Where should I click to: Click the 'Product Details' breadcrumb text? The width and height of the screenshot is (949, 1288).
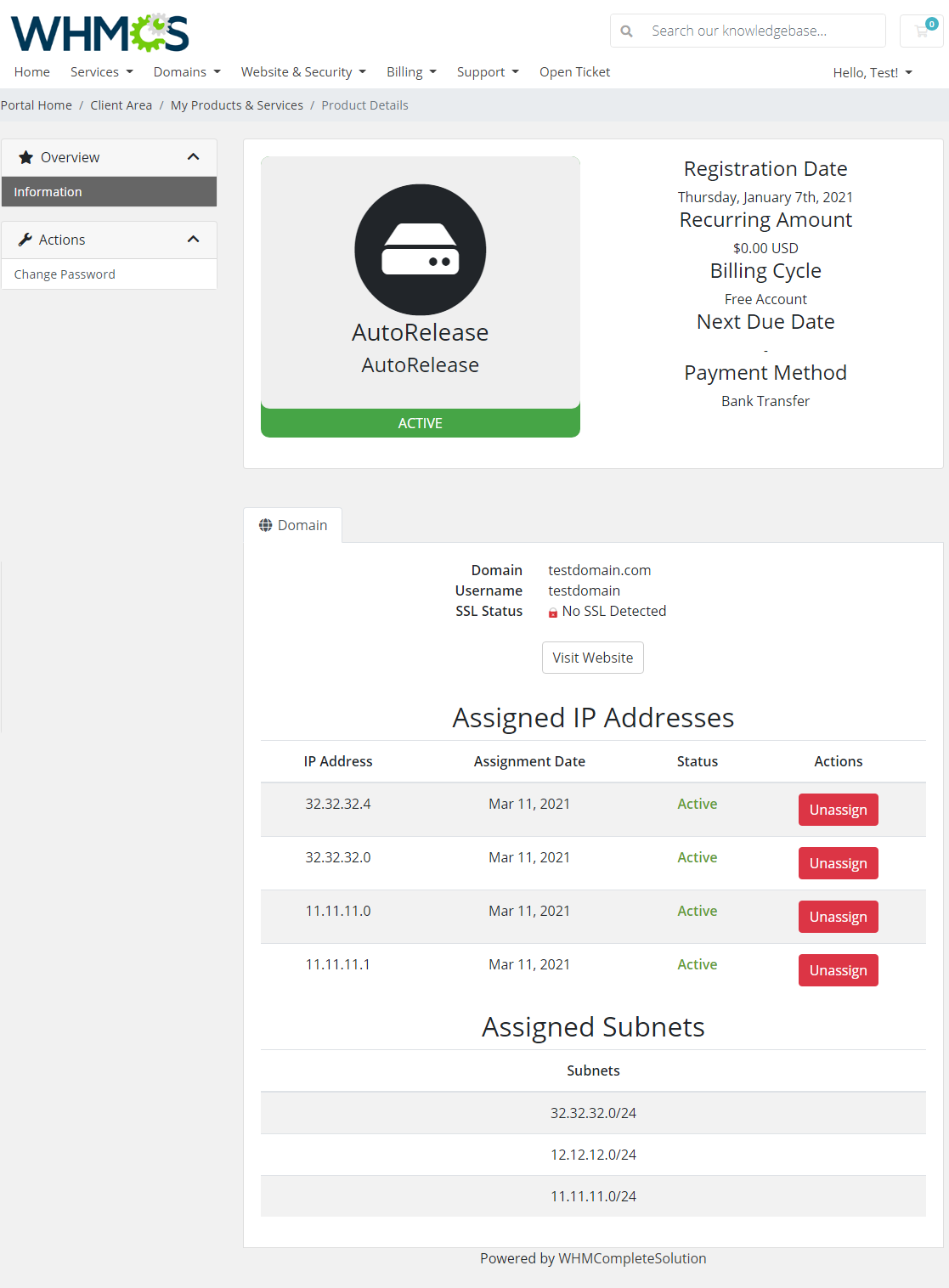pyautogui.click(x=364, y=105)
